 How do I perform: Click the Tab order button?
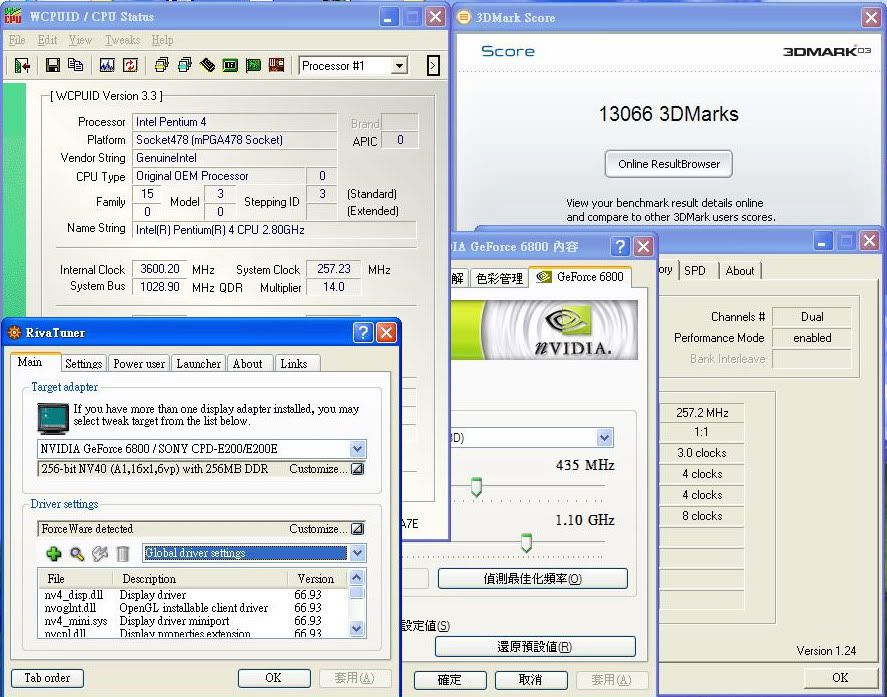[48, 678]
